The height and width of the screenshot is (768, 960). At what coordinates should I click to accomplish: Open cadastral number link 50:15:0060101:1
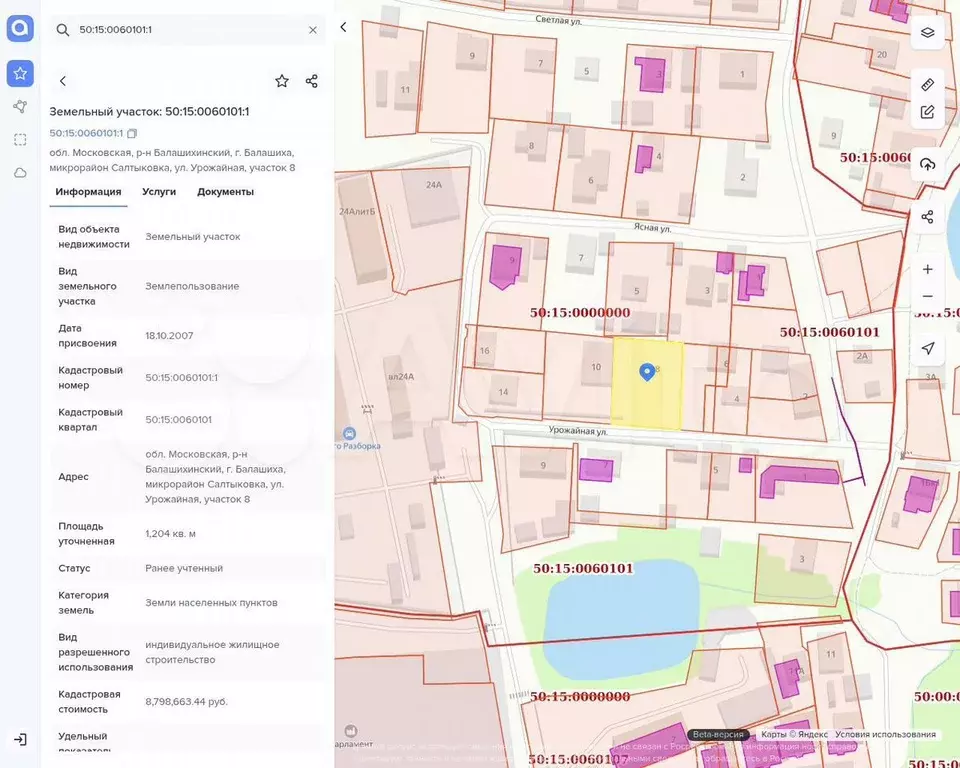[86, 134]
